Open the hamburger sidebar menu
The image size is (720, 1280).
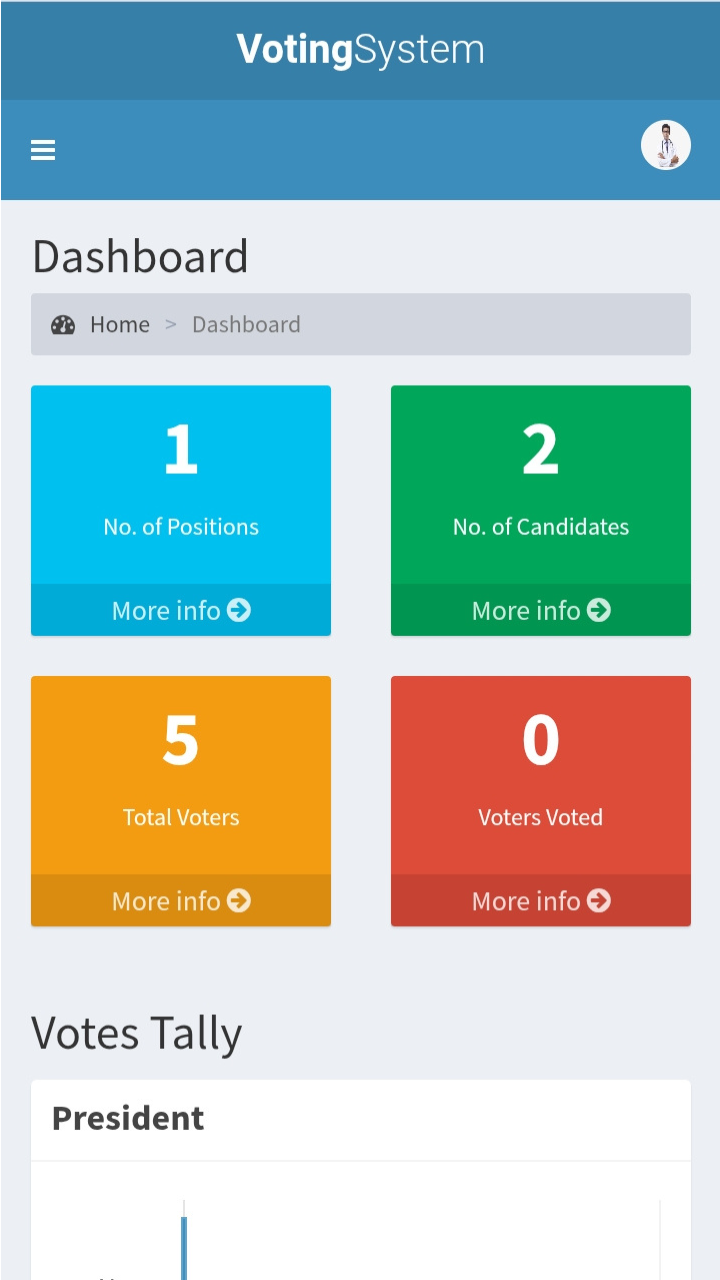coord(43,150)
